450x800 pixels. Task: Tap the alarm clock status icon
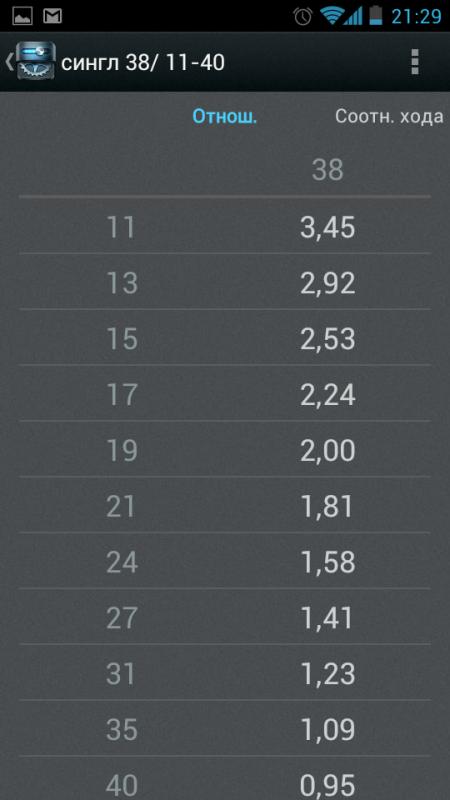[x=303, y=16]
